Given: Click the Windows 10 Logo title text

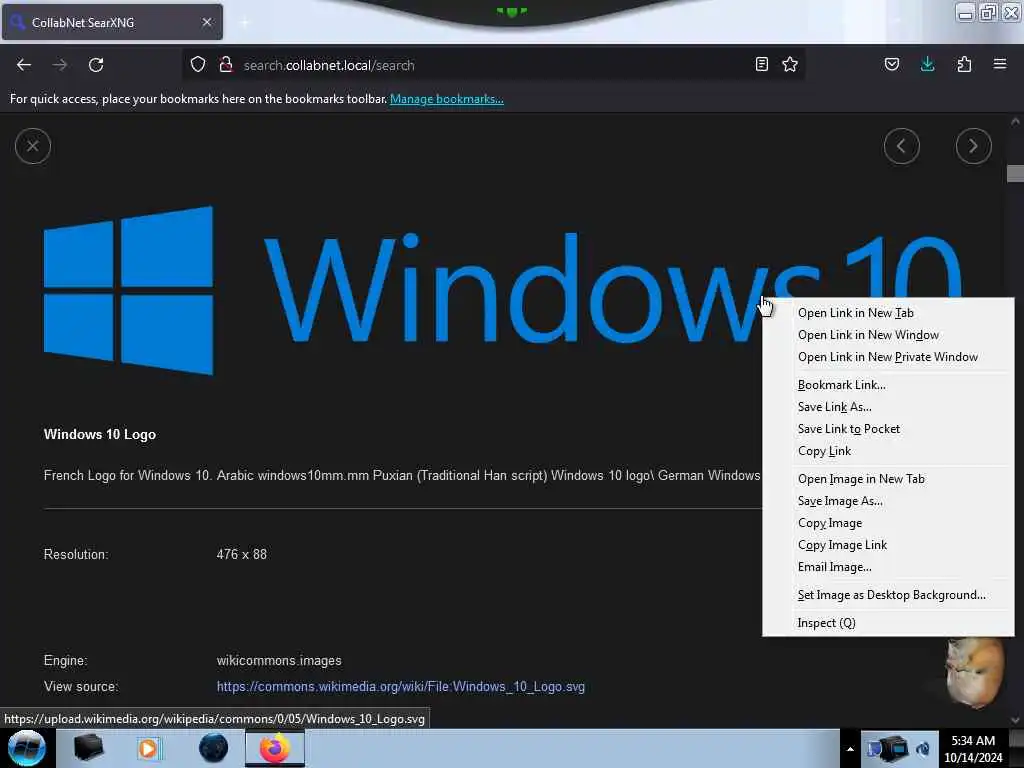Looking at the screenshot, I should pos(100,434).
